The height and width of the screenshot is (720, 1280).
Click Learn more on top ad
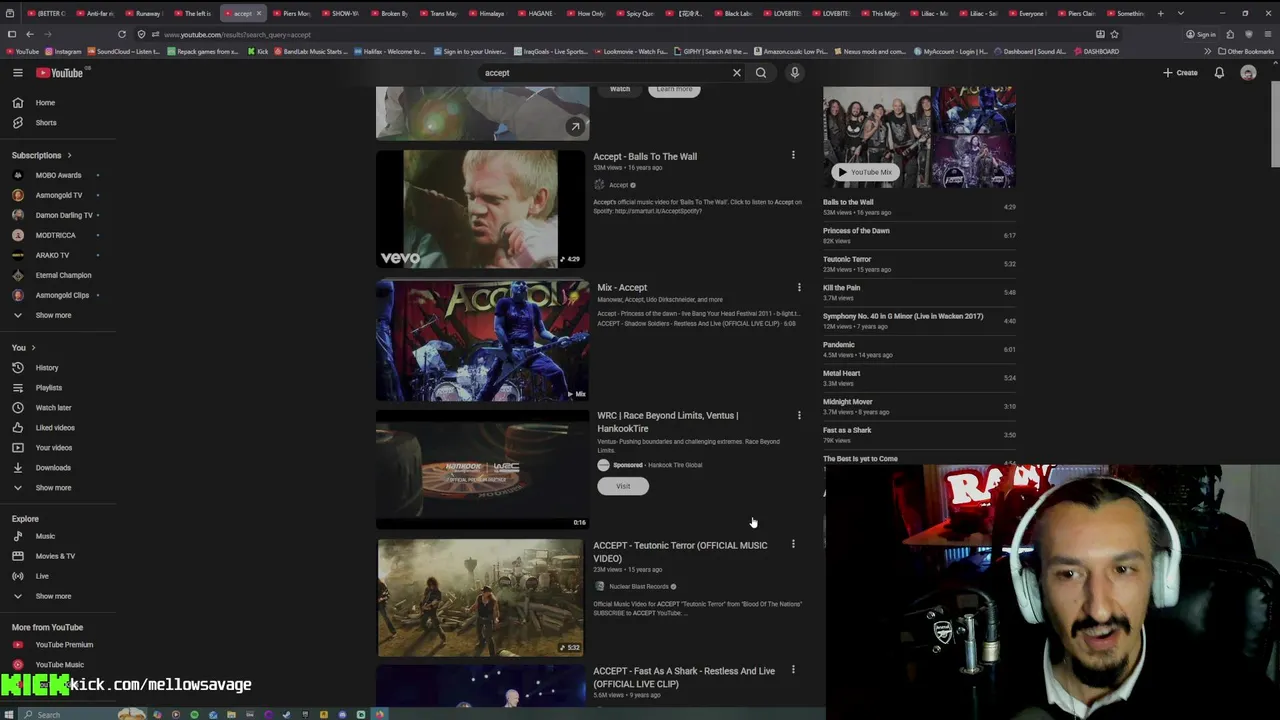pyautogui.click(x=674, y=89)
